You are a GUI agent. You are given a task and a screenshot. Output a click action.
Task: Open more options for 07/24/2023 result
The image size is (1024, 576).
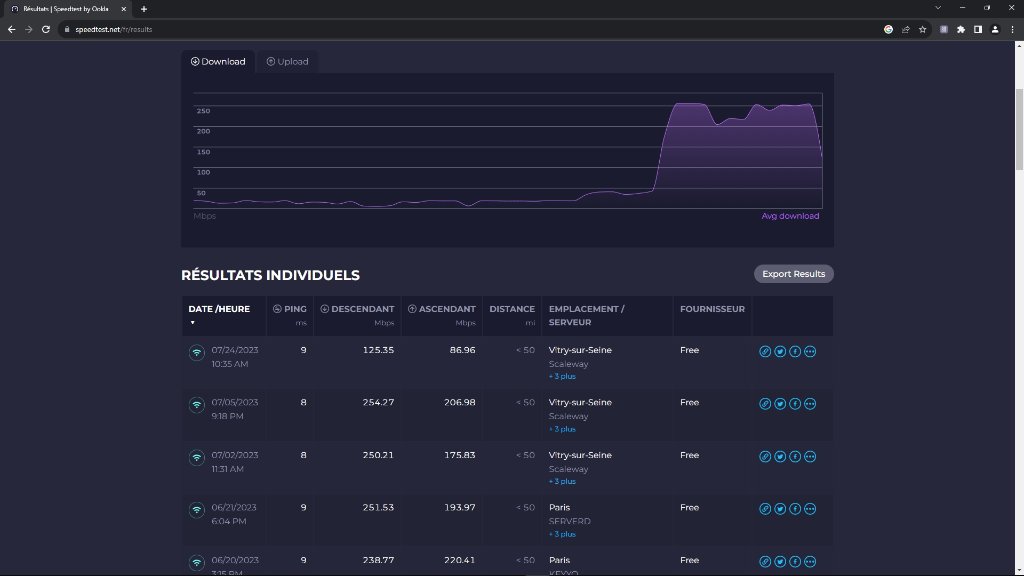(x=810, y=351)
